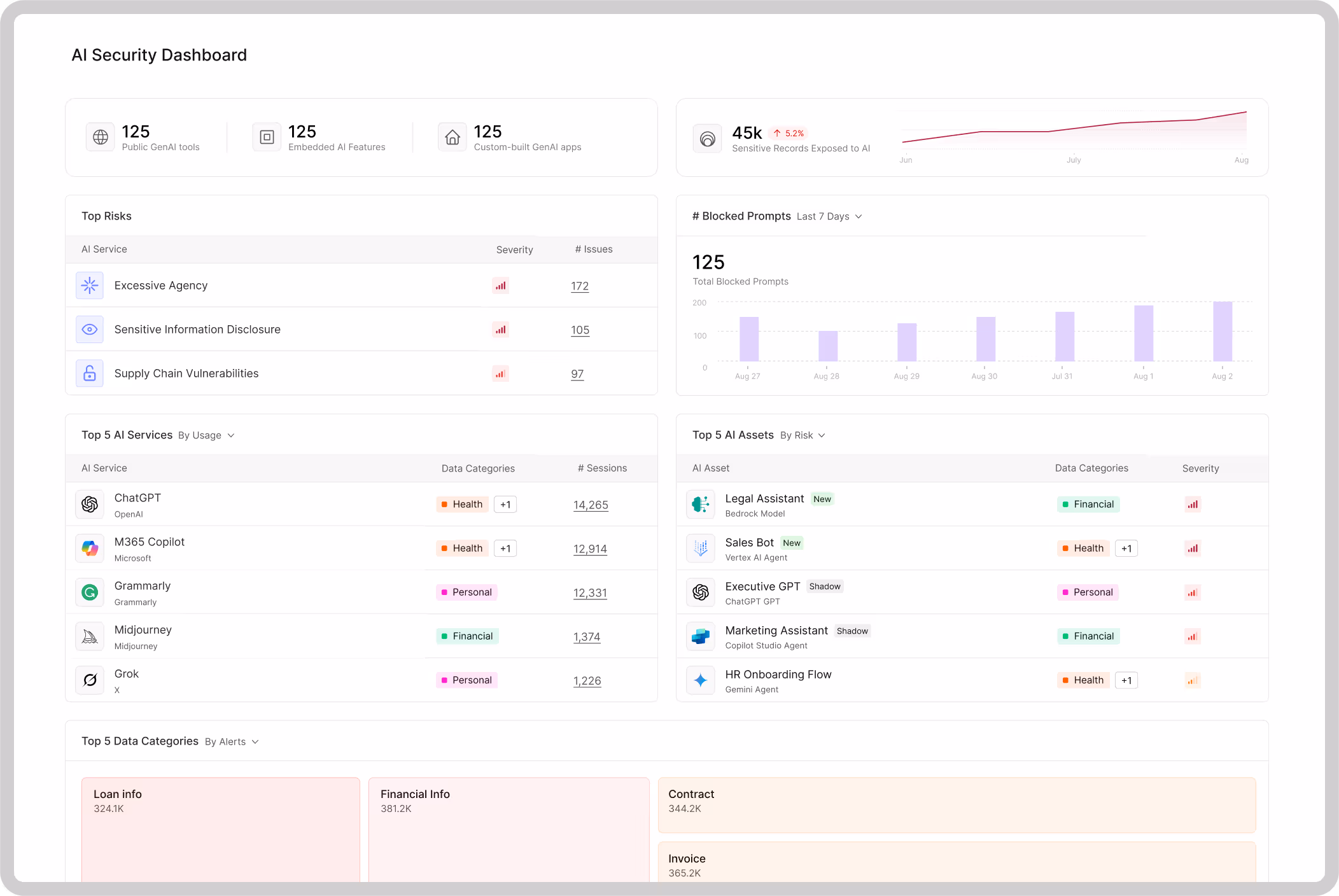This screenshot has width=1339, height=896.
Task: Expand the By Usage dropdown
Action: 206,435
